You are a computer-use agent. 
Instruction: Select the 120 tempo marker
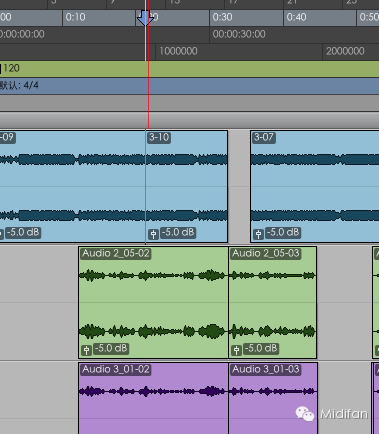click(10, 68)
